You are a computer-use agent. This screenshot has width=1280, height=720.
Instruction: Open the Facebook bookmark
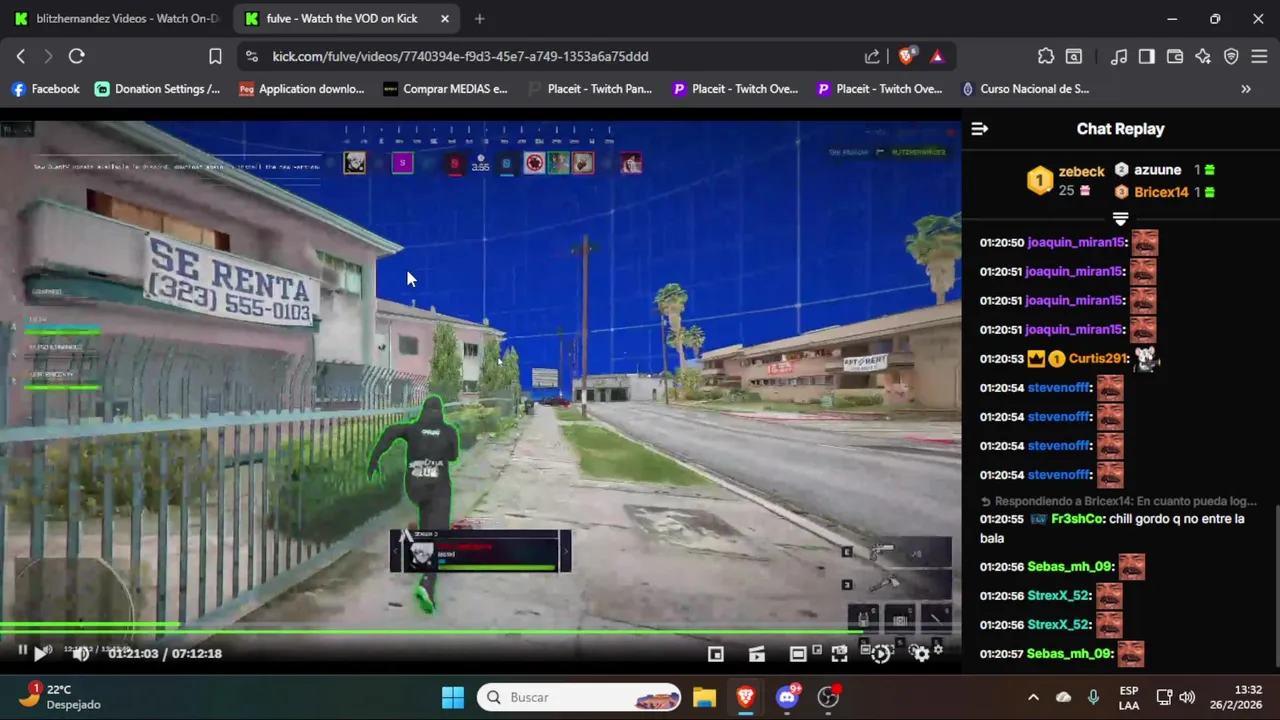45,89
